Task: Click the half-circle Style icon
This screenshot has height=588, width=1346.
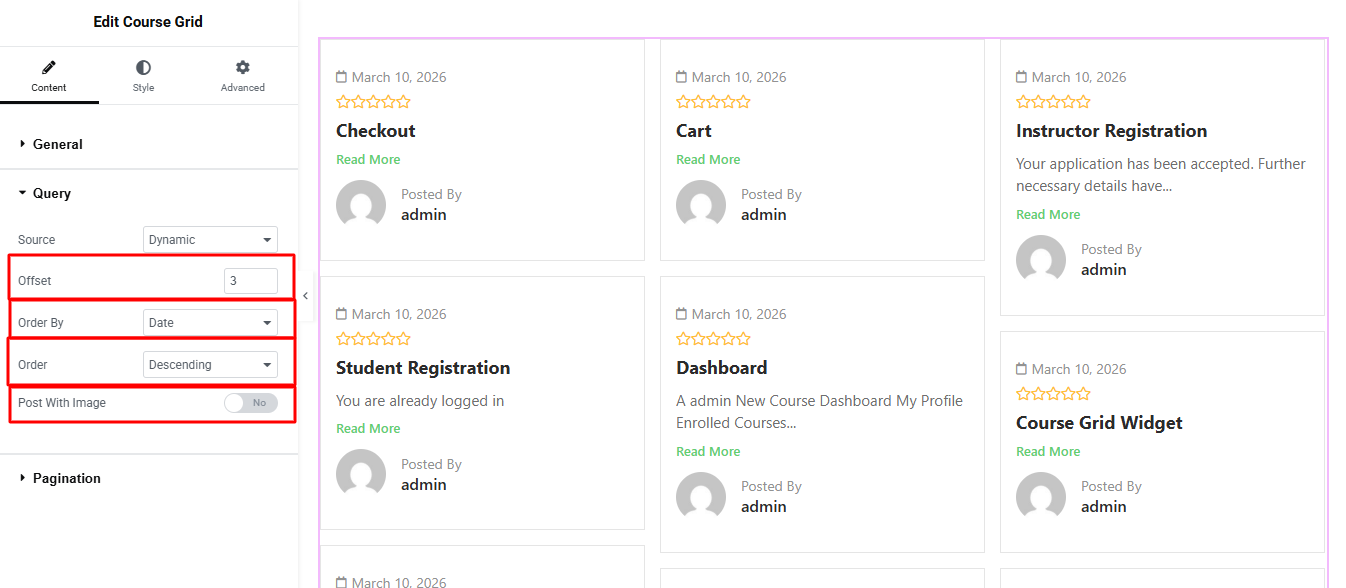Action: pyautogui.click(x=143, y=68)
